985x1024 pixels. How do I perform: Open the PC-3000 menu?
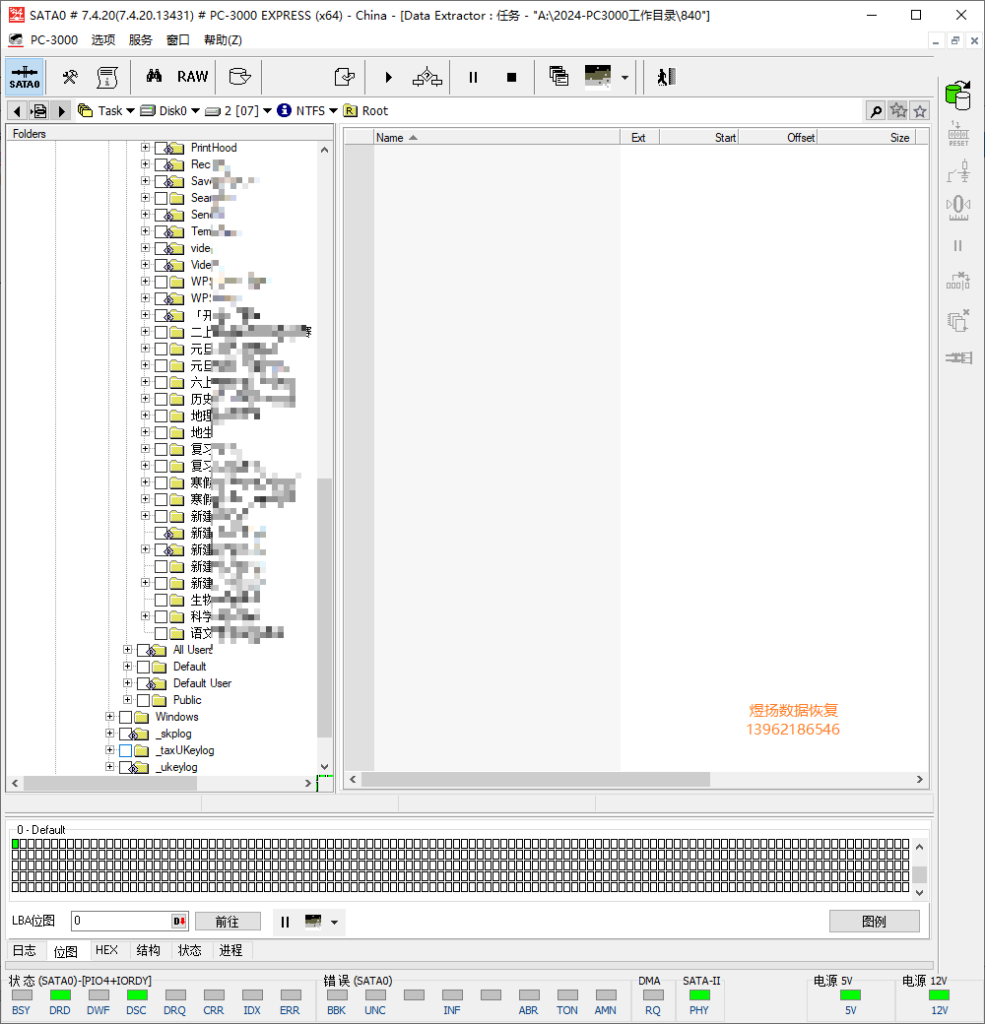tap(54, 40)
